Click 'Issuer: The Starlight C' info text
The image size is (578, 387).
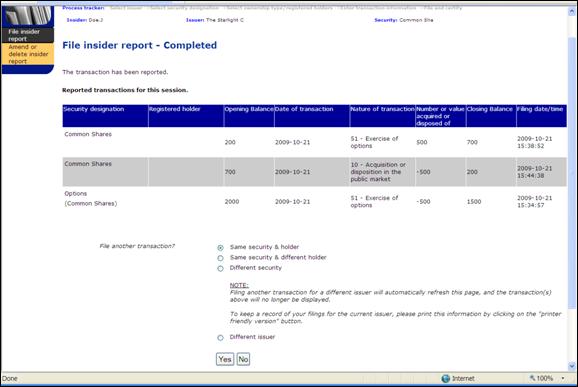(215, 20)
